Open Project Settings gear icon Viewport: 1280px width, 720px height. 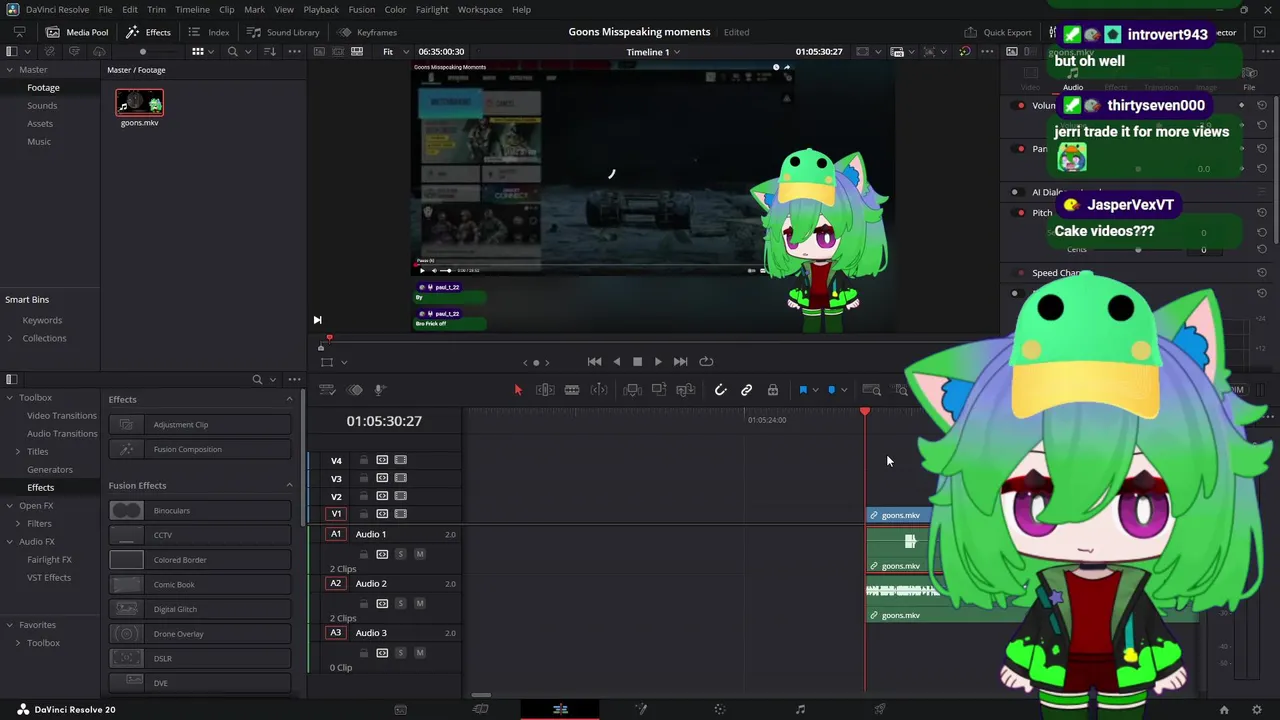click(1257, 710)
